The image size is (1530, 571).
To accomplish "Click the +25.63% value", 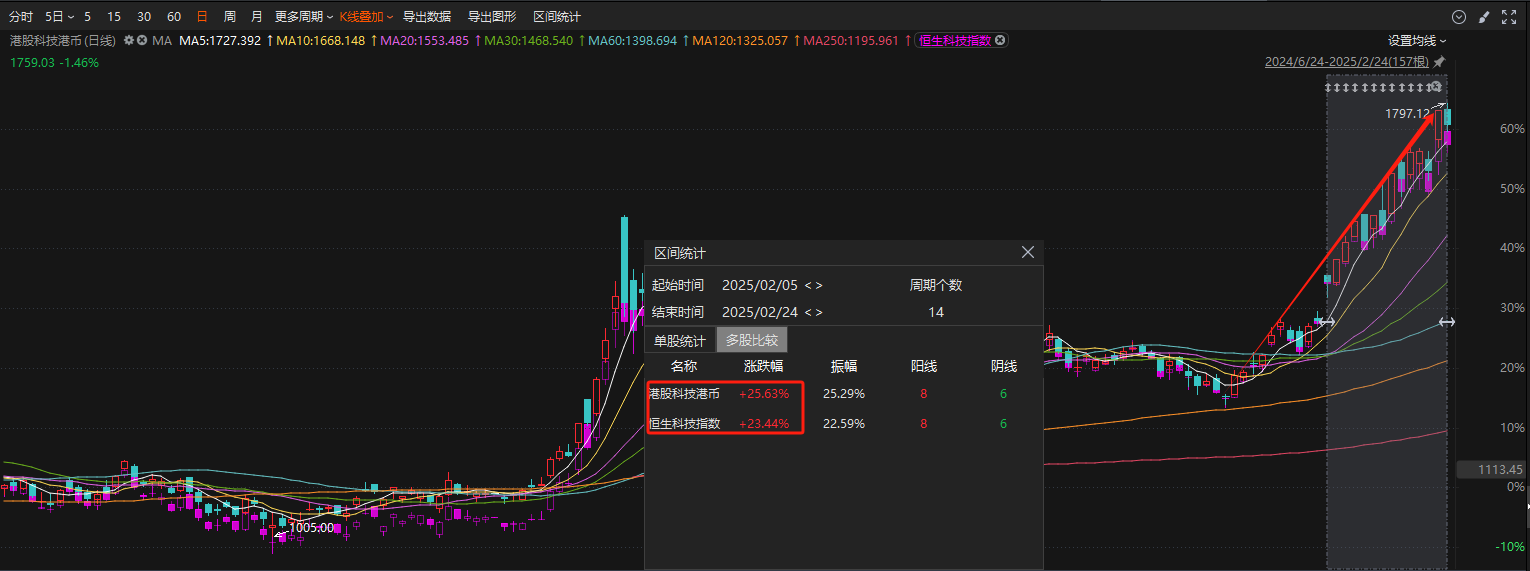I will 764,394.
